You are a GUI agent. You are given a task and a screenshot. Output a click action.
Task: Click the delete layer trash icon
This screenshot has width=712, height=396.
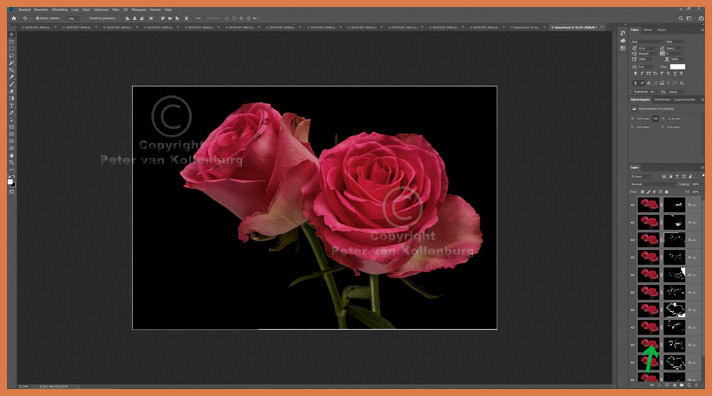tap(697, 385)
